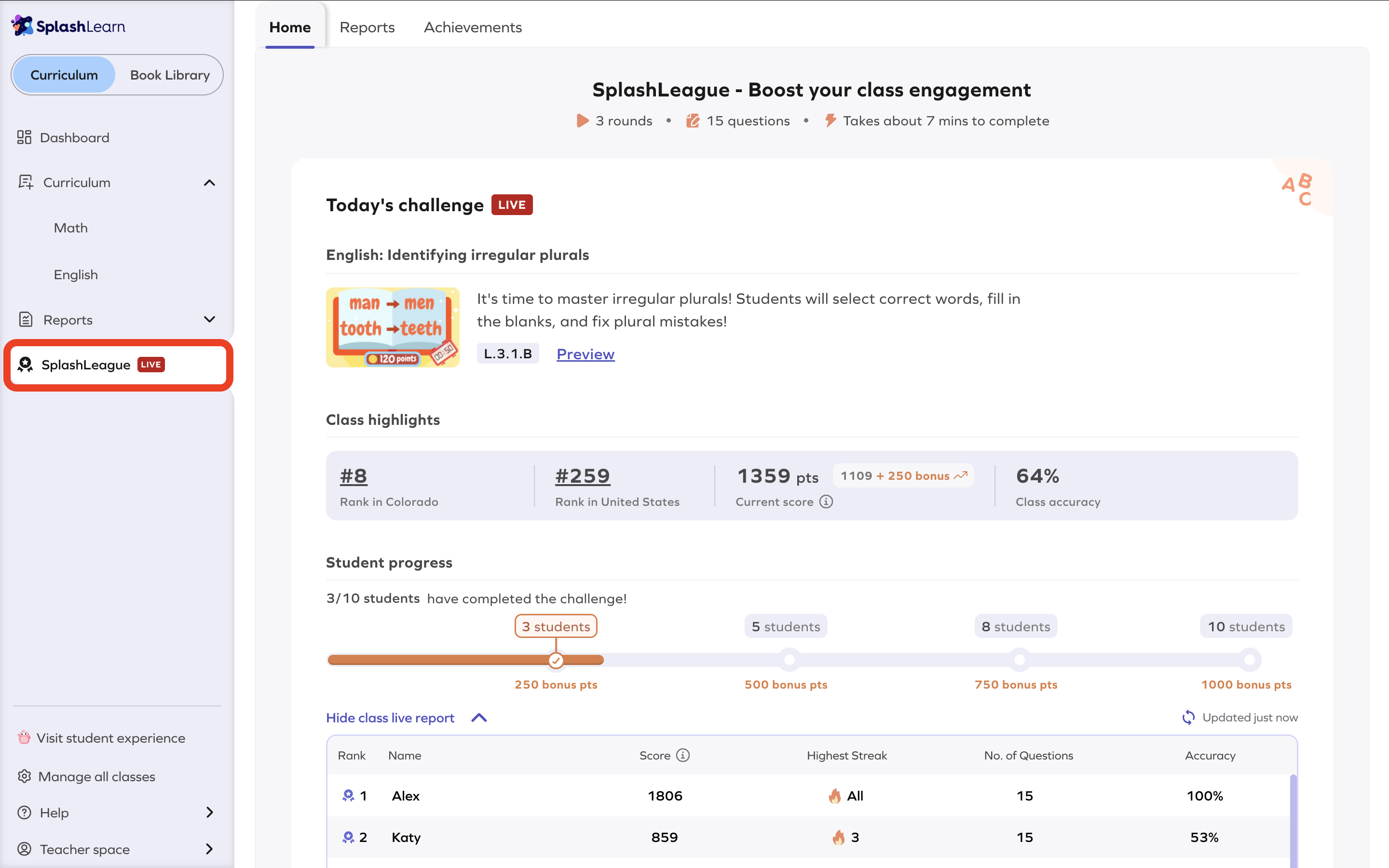The image size is (1389, 868).
Task: Click the rank badge icon for Alex
Action: [348, 795]
